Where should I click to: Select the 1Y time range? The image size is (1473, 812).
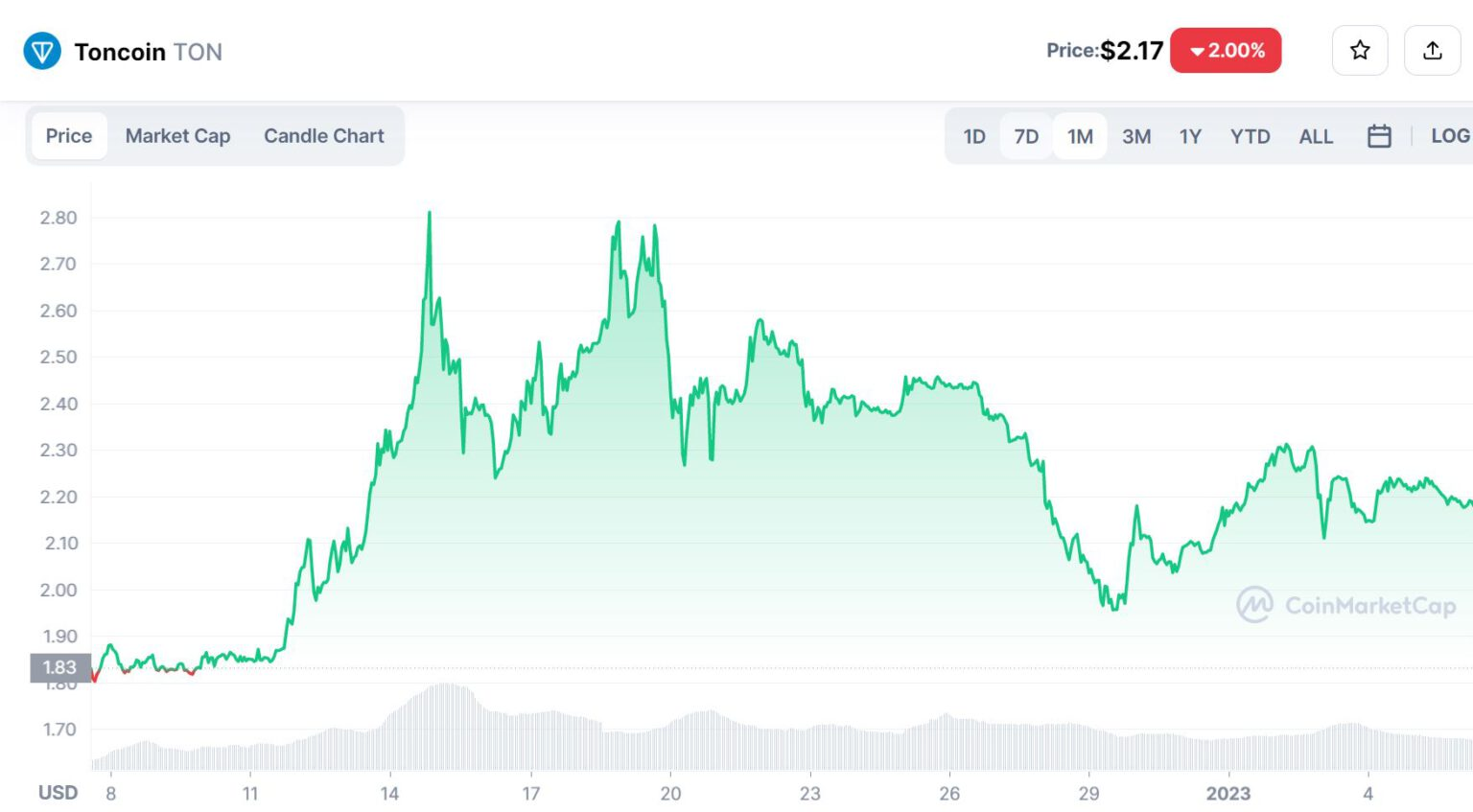pyautogui.click(x=1190, y=136)
